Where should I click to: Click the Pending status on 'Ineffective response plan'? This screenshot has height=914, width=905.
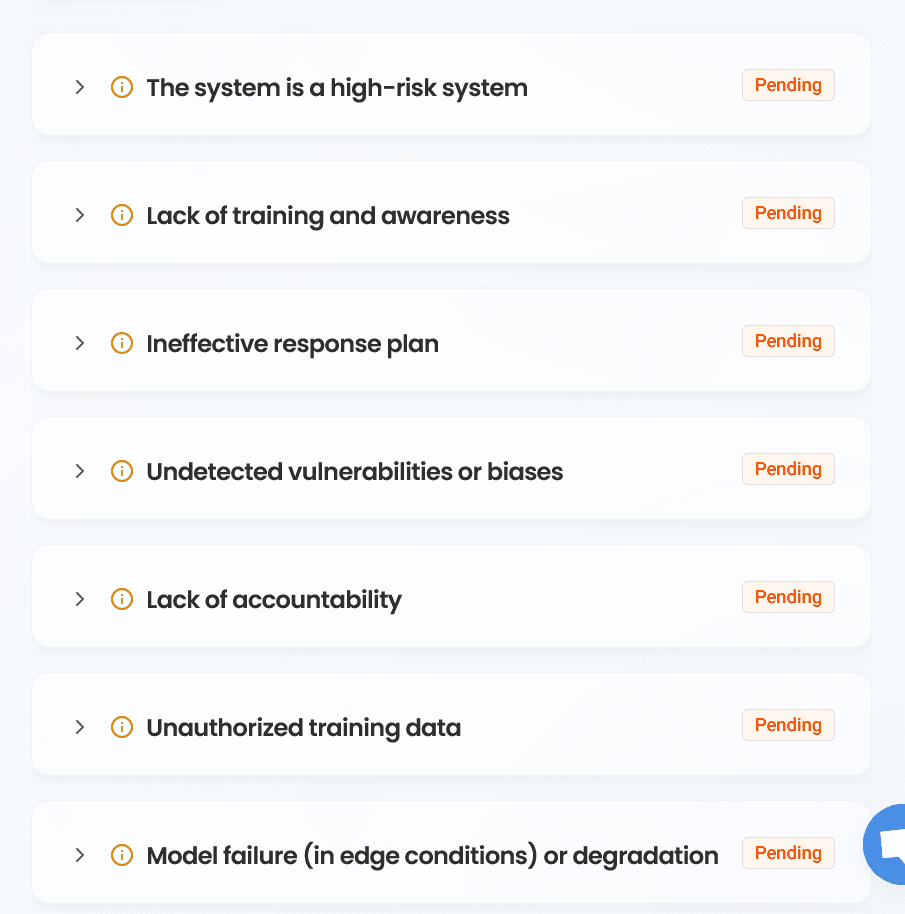click(x=788, y=341)
